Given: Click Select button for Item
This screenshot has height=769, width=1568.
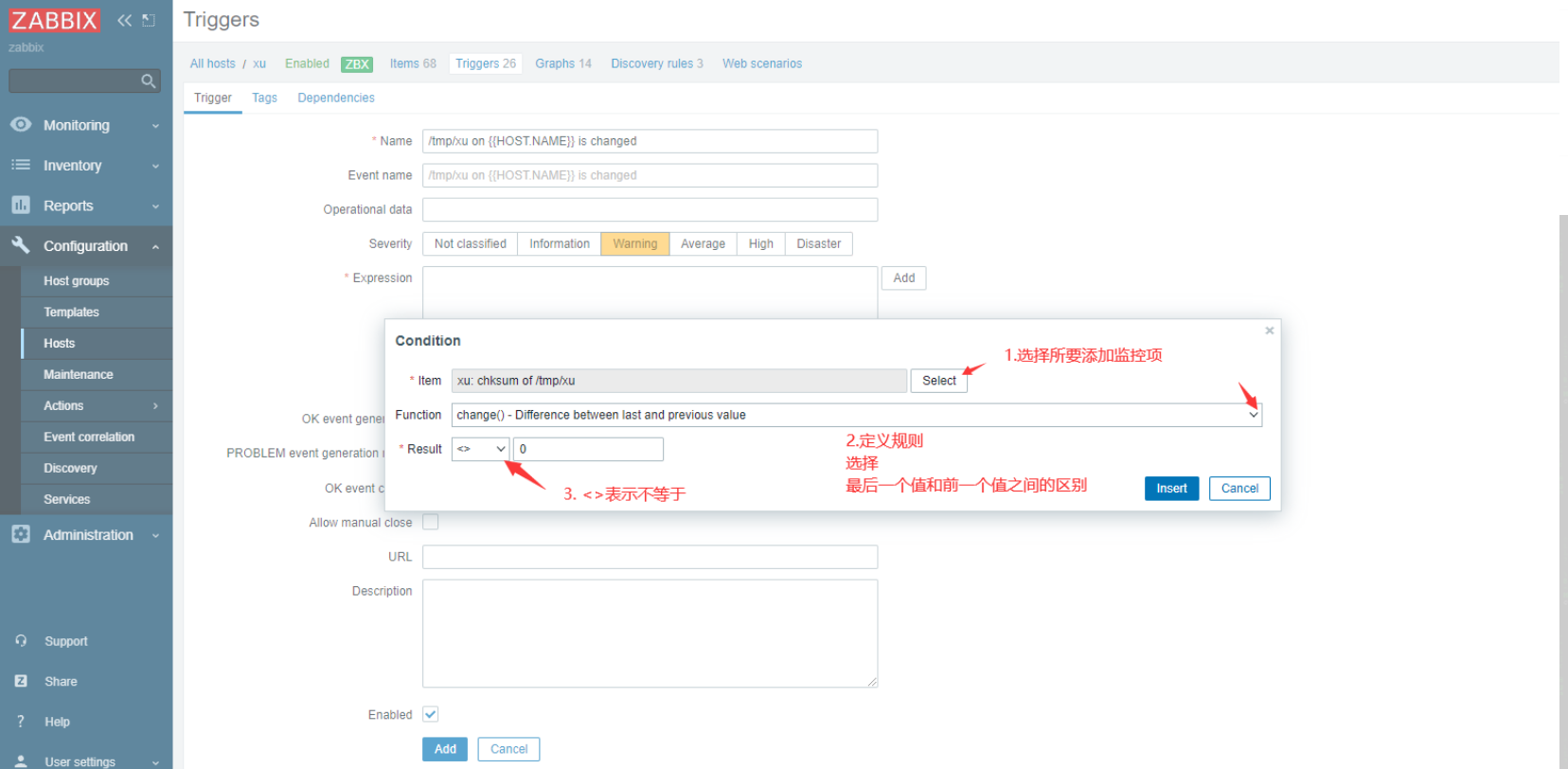Looking at the screenshot, I should (939, 381).
